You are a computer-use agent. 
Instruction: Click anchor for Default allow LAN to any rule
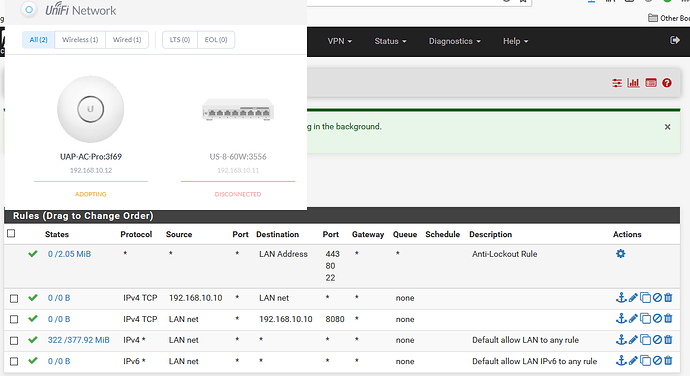[x=621, y=339]
